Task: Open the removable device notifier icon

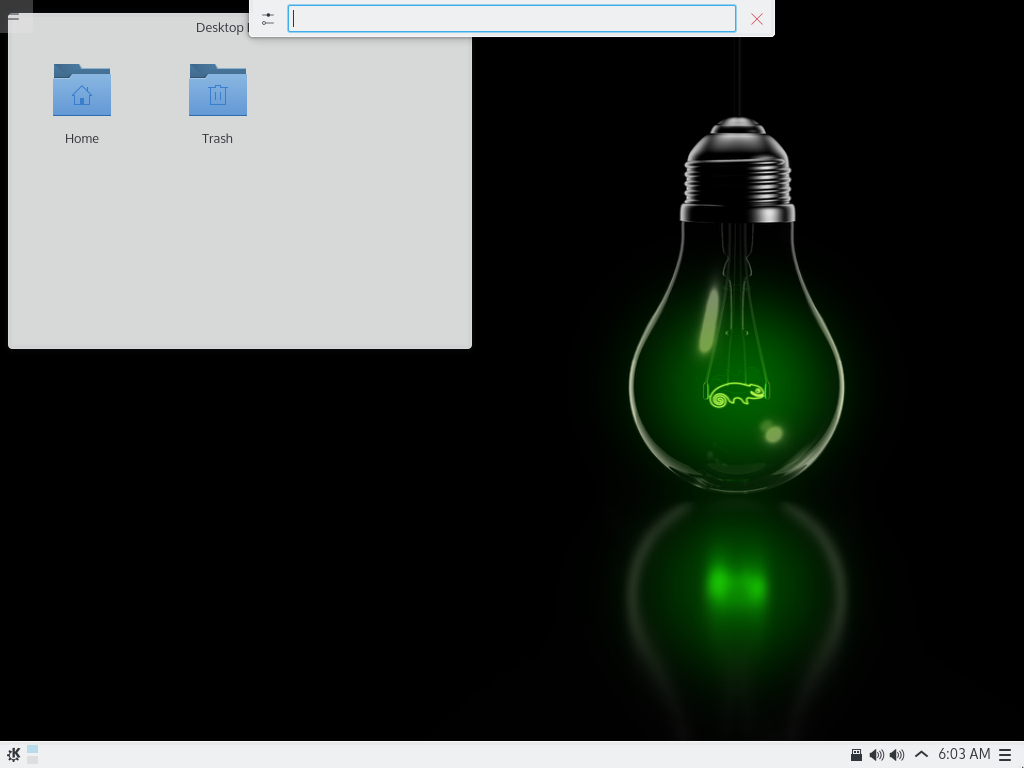Action: pos(856,755)
